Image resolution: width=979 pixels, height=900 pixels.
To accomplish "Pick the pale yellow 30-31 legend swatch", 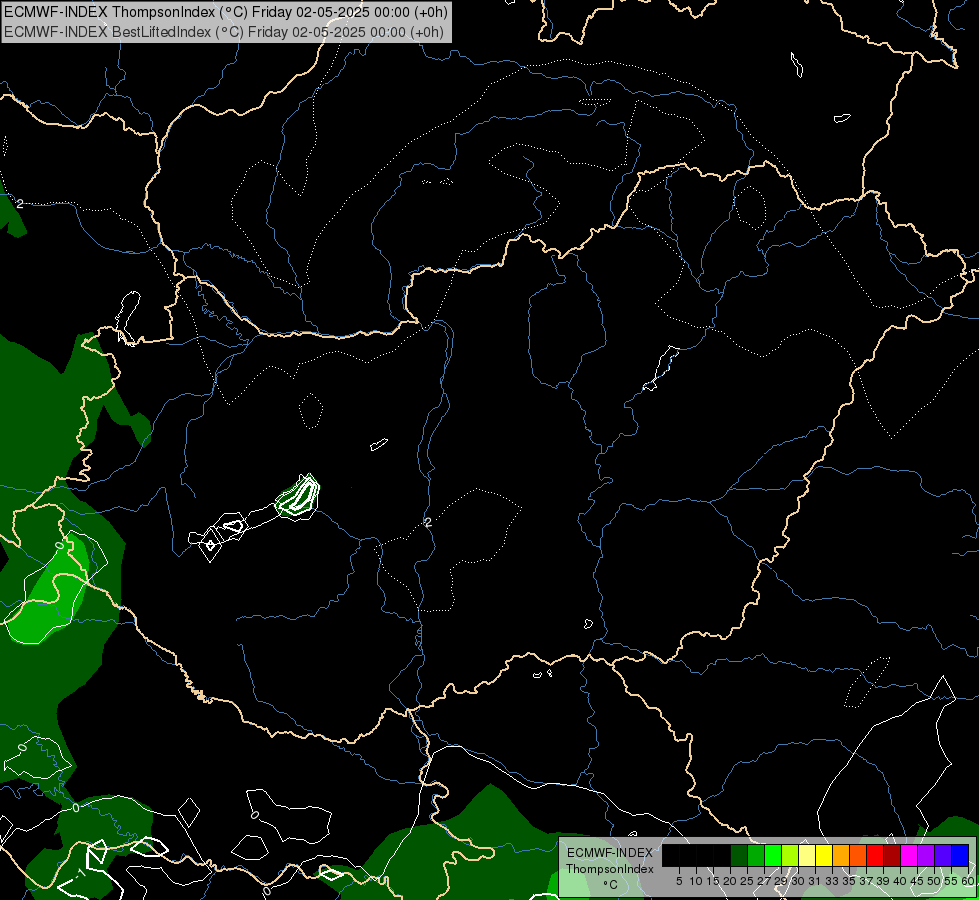I will pos(807,855).
